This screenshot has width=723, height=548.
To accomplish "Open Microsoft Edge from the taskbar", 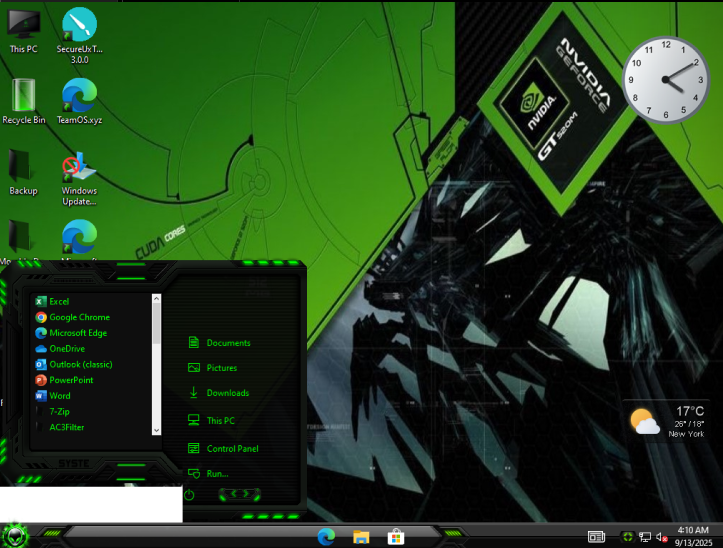I will (x=326, y=537).
